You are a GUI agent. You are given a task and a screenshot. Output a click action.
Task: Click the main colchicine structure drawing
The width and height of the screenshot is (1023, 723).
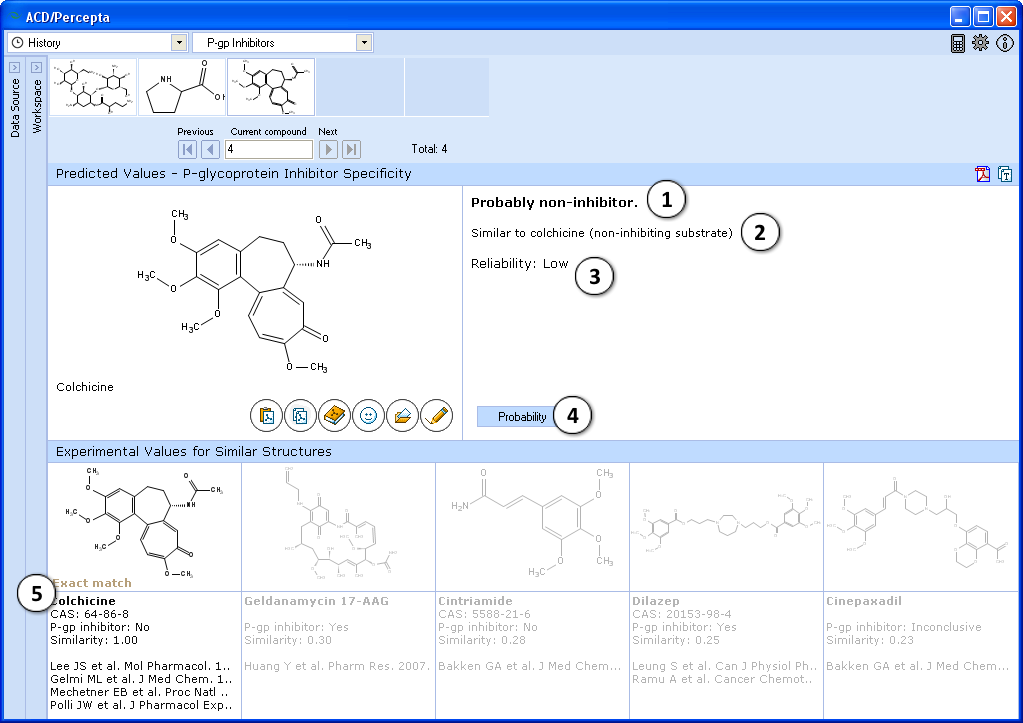[x=254, y=291]
